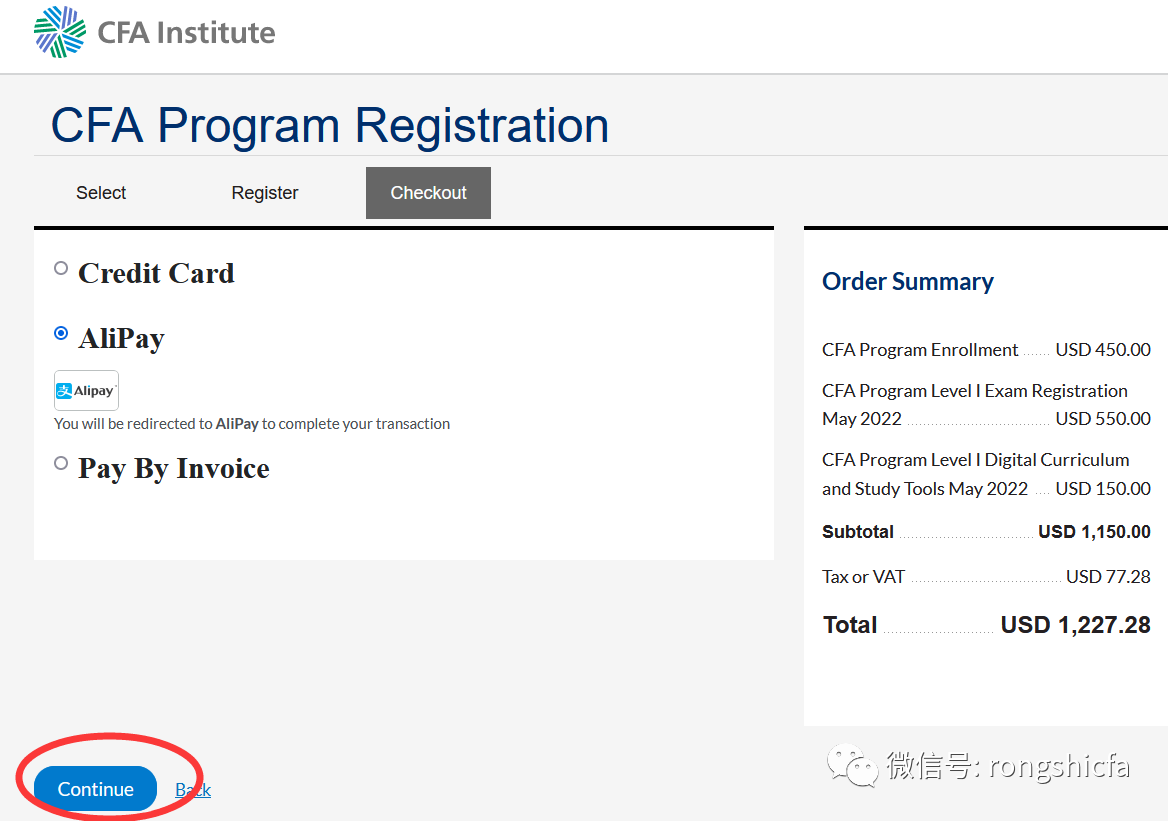
Task: Click the blue Continue button
Action: tap(95, 789)
